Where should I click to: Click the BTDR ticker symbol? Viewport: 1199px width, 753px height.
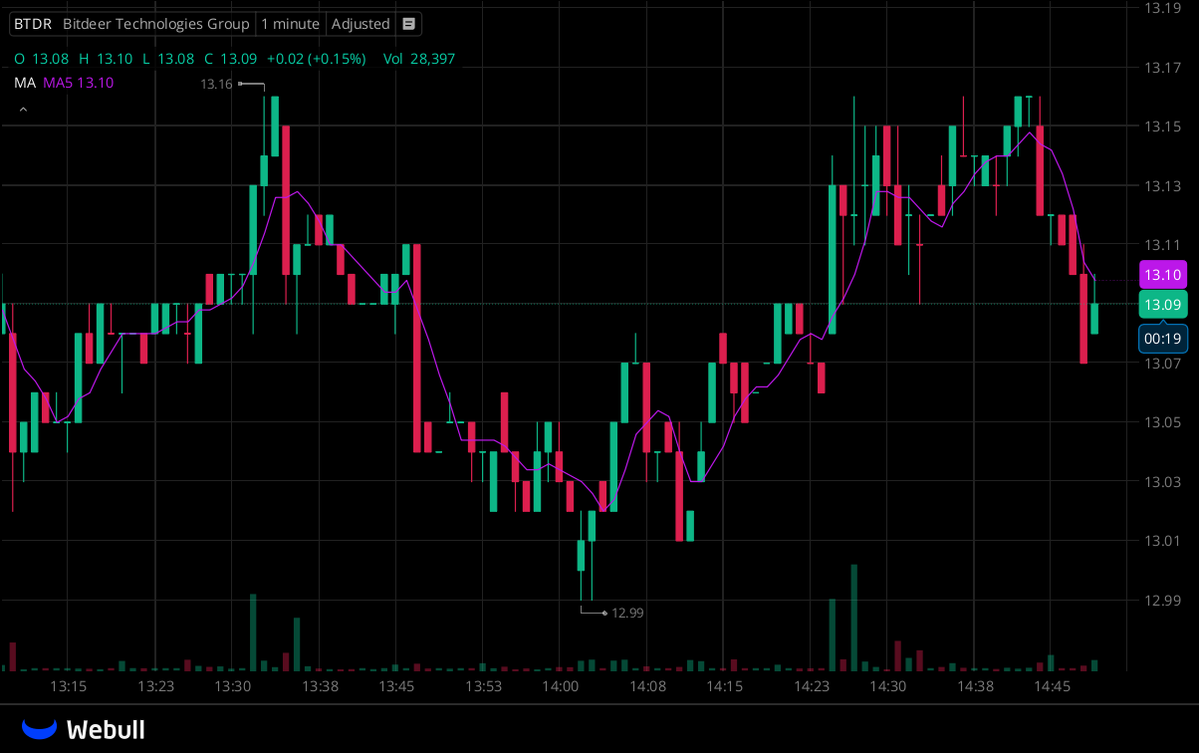pos(33,24)
